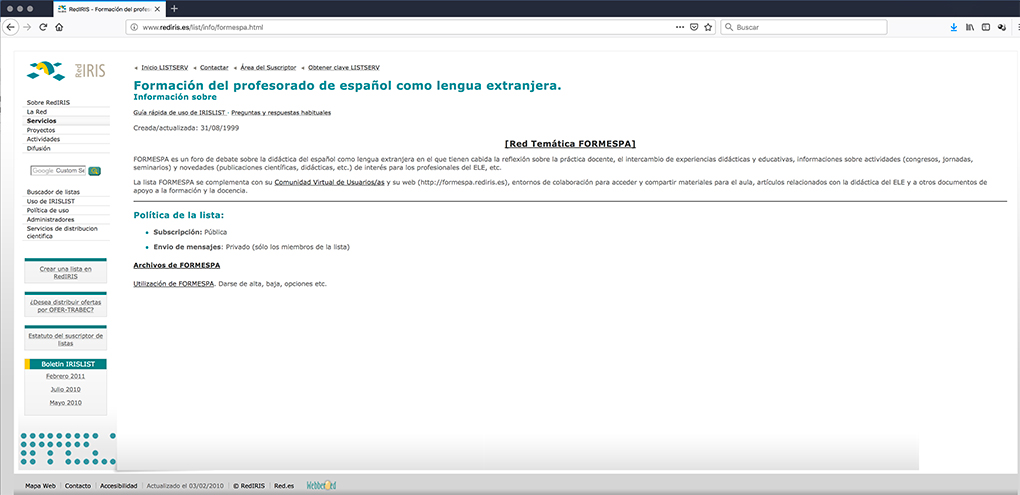
Task: Open Mapa Web footer link
Action: pos(40,486)
